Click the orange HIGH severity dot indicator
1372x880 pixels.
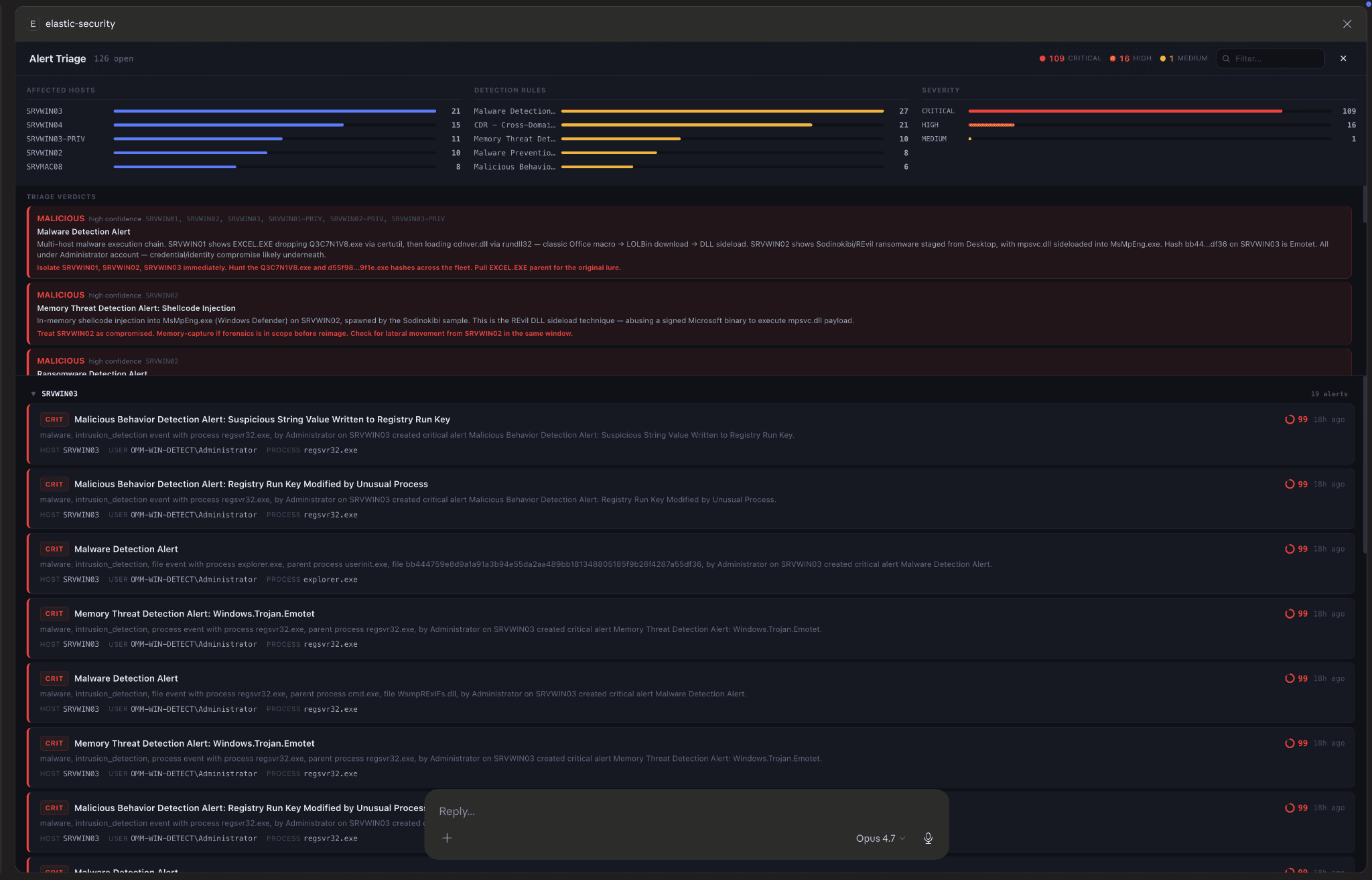(x=1113, y=59)
